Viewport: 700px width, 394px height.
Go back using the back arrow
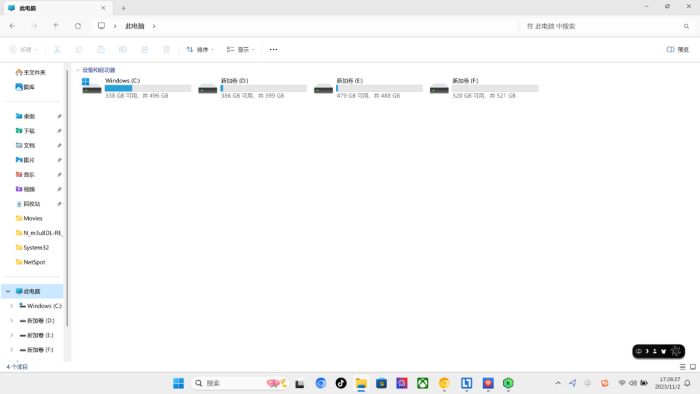12,26
